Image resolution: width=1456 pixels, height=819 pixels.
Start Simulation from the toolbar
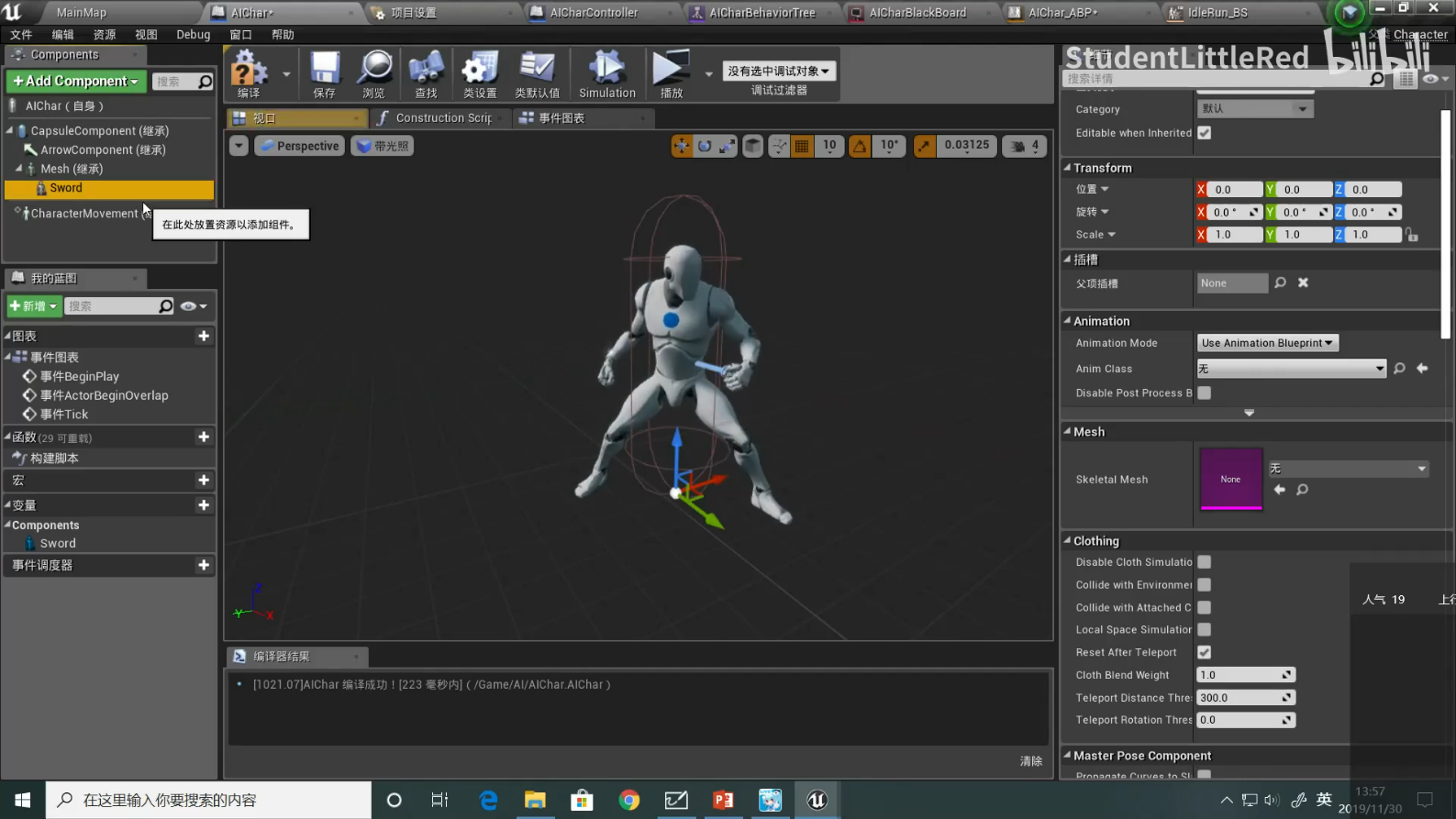[606, 73]
